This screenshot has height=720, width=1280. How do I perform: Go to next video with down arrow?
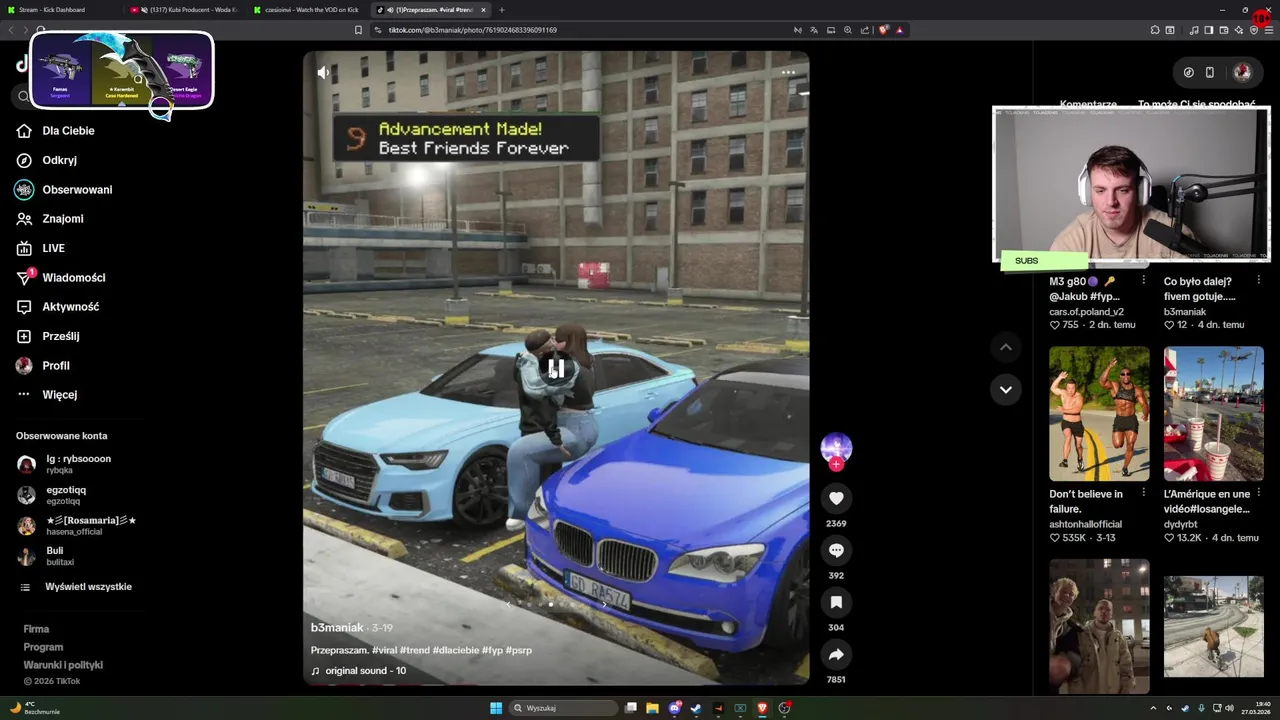coord(1006,389)
